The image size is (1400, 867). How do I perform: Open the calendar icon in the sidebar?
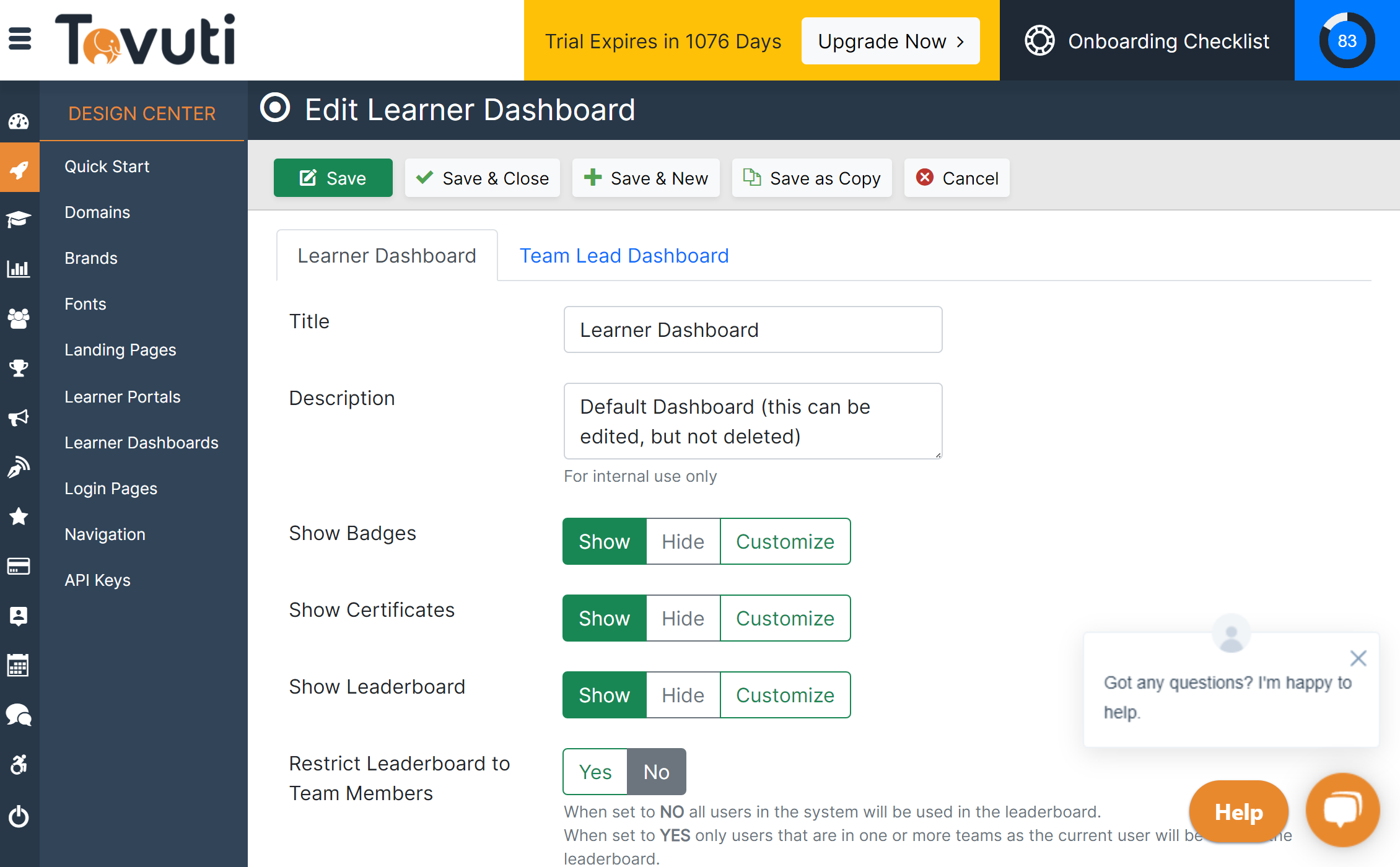19,665
